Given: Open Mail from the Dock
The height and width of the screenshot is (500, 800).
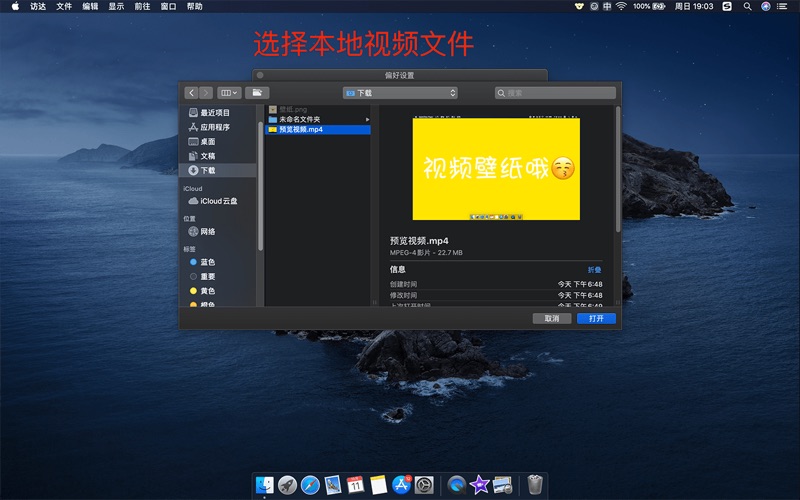Looking at the screenshot, I should point(333,485).
